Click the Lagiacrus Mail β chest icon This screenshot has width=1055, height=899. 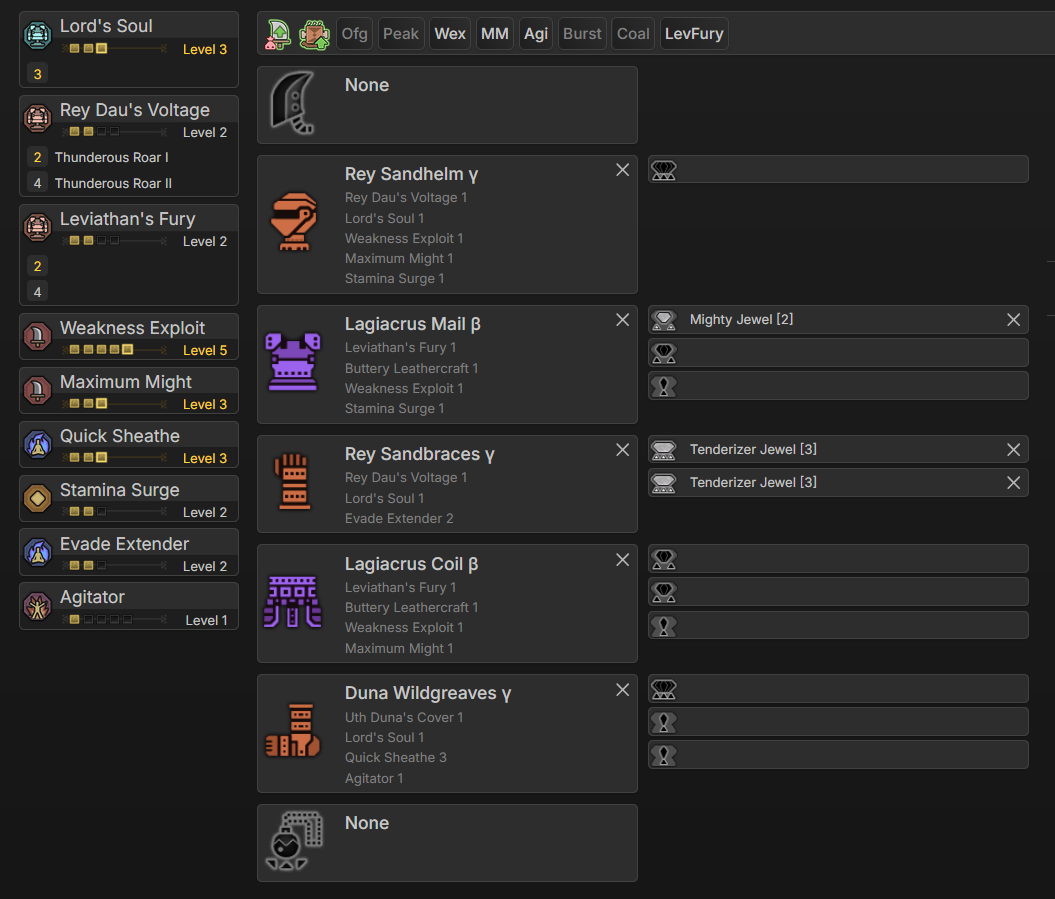tap(293, 362)
